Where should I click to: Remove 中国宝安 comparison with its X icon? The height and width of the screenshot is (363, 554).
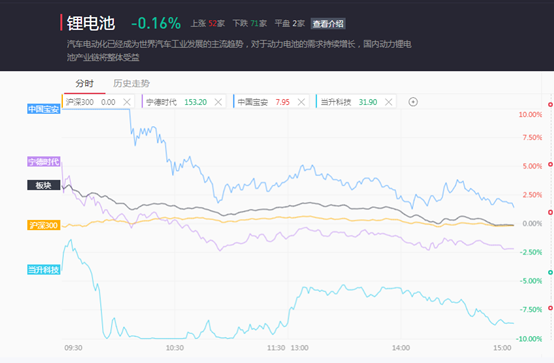point(301,102)
